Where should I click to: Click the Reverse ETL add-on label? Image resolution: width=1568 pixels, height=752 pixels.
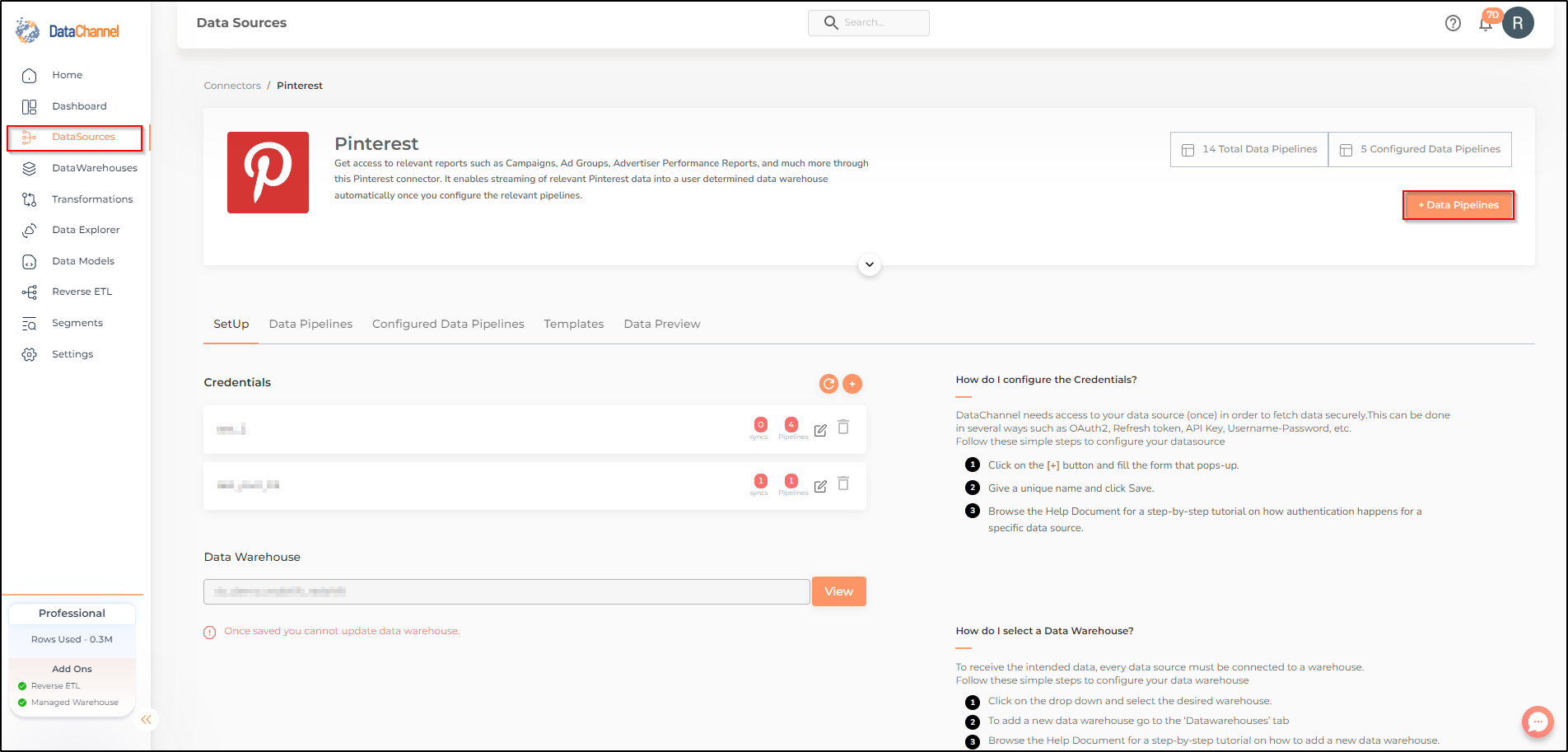click(55, 686)
